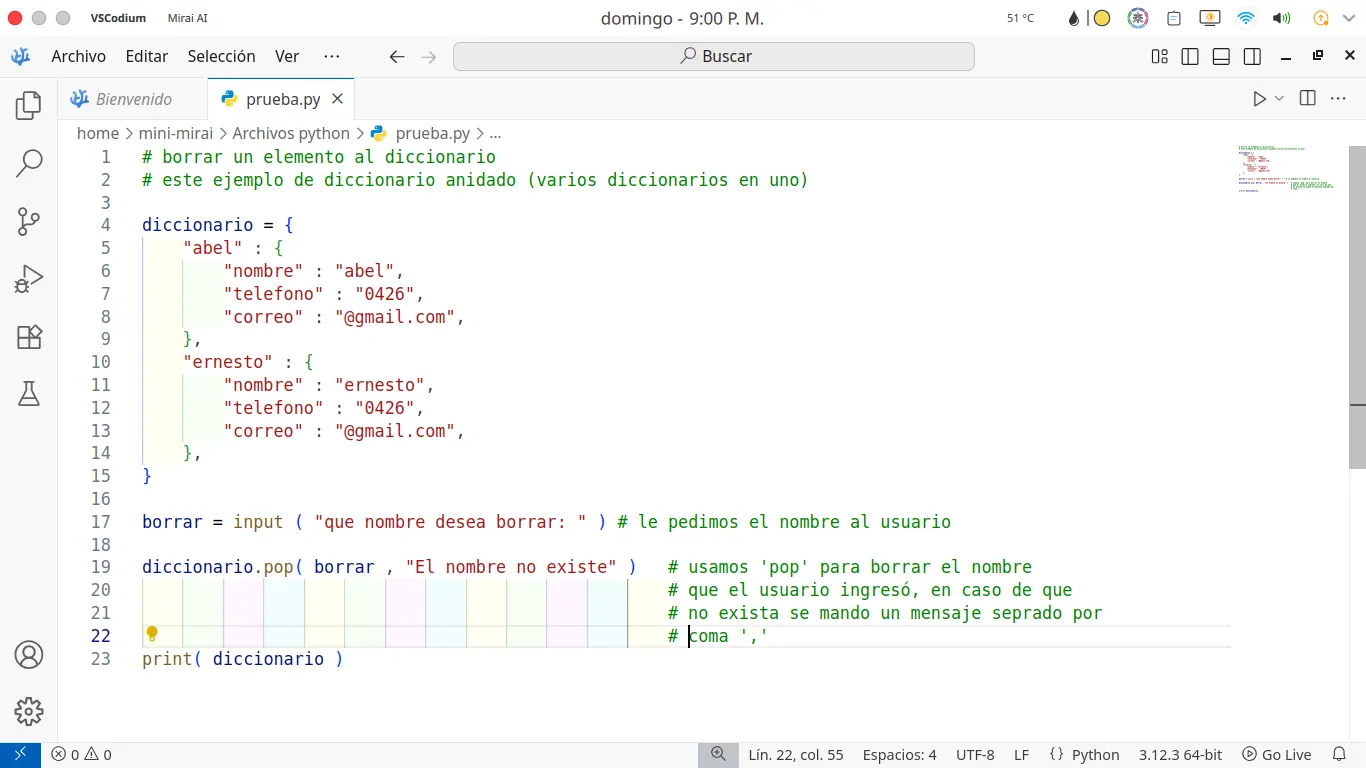Toggle the primary side bar
The width and height of the screenshot is (1366, 768).
(x=1190, y=56)
